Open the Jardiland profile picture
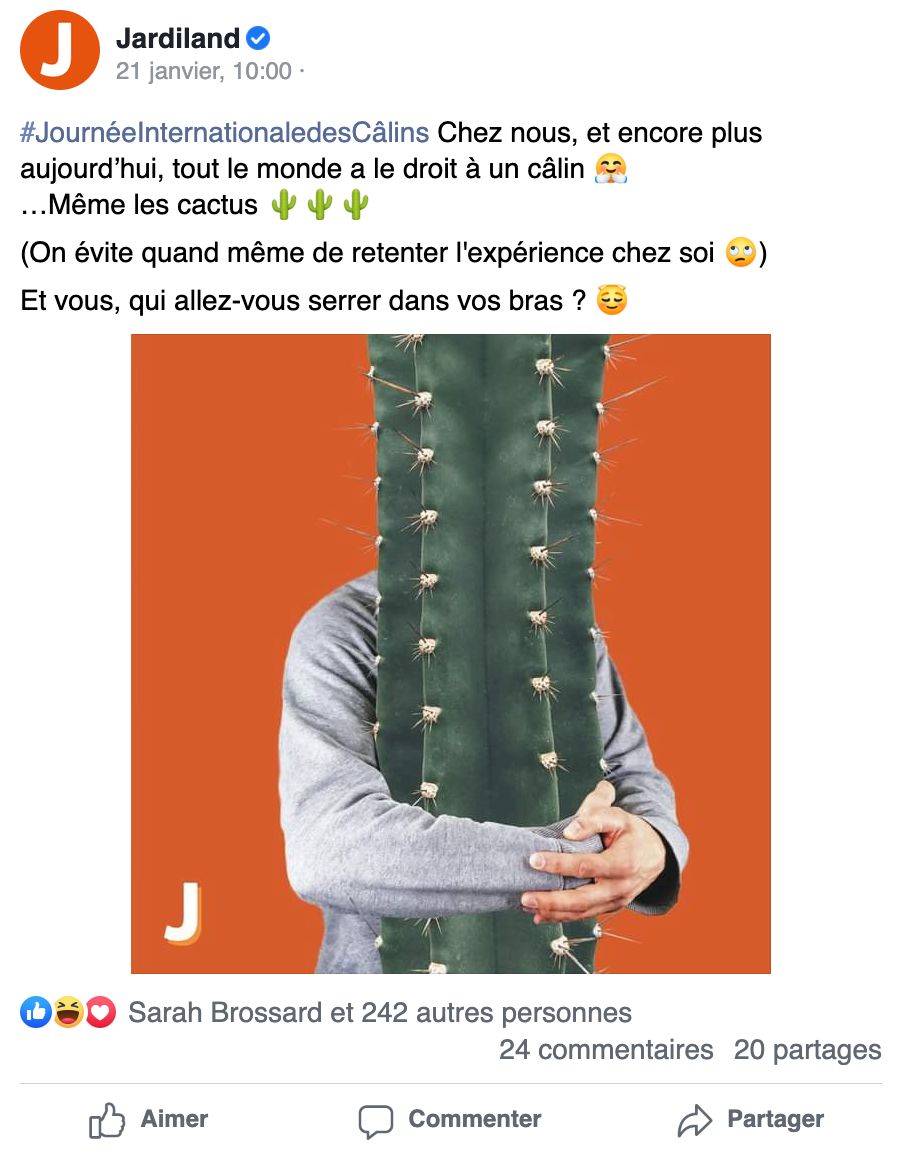The width and height of the screenshot is (902, 1154). [x=60, y=50]
